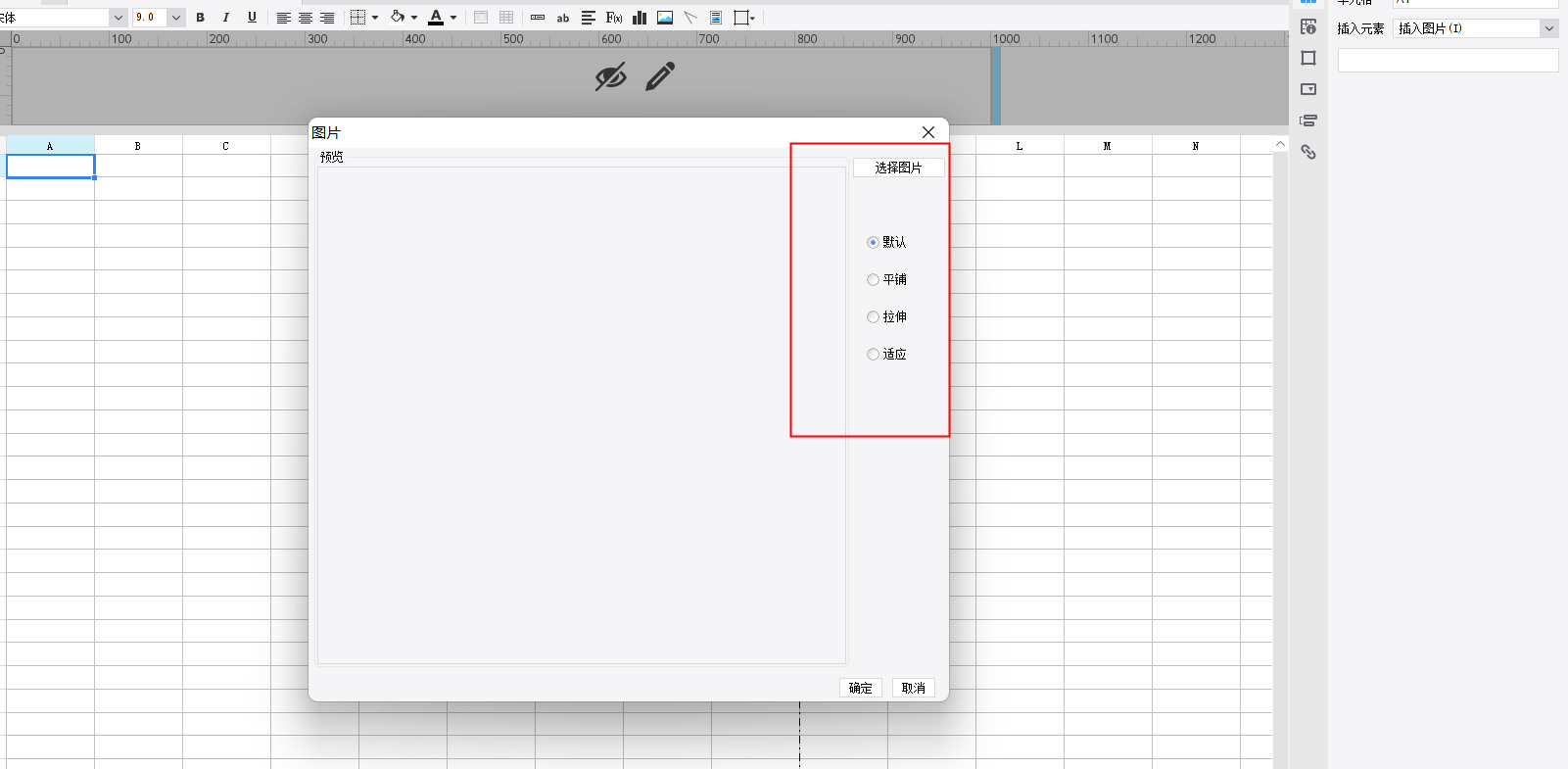Select column M header
1568x769 pixels.
coord(1108,146)
